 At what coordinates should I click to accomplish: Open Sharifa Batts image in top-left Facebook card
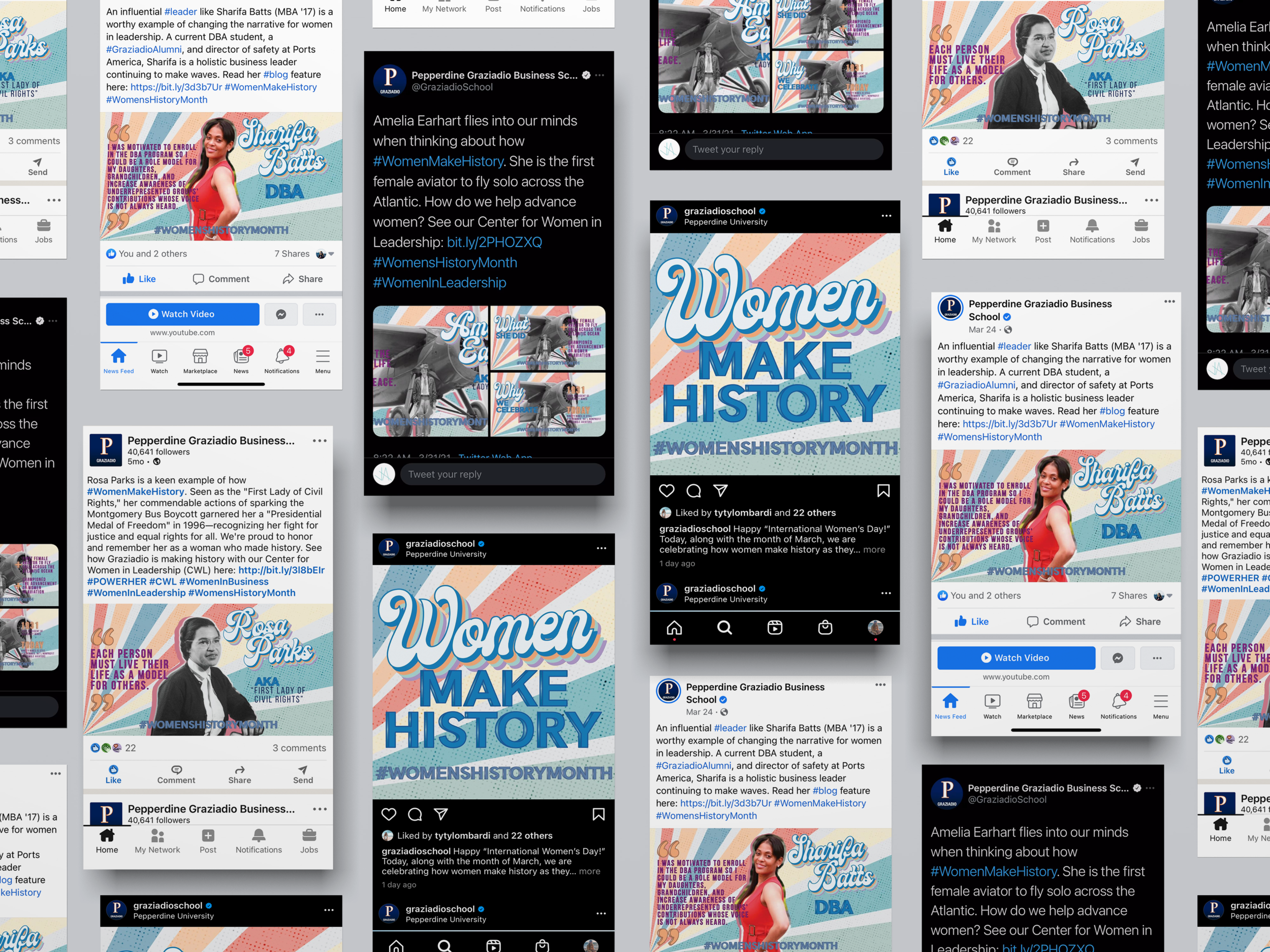[x=221, y=176]
